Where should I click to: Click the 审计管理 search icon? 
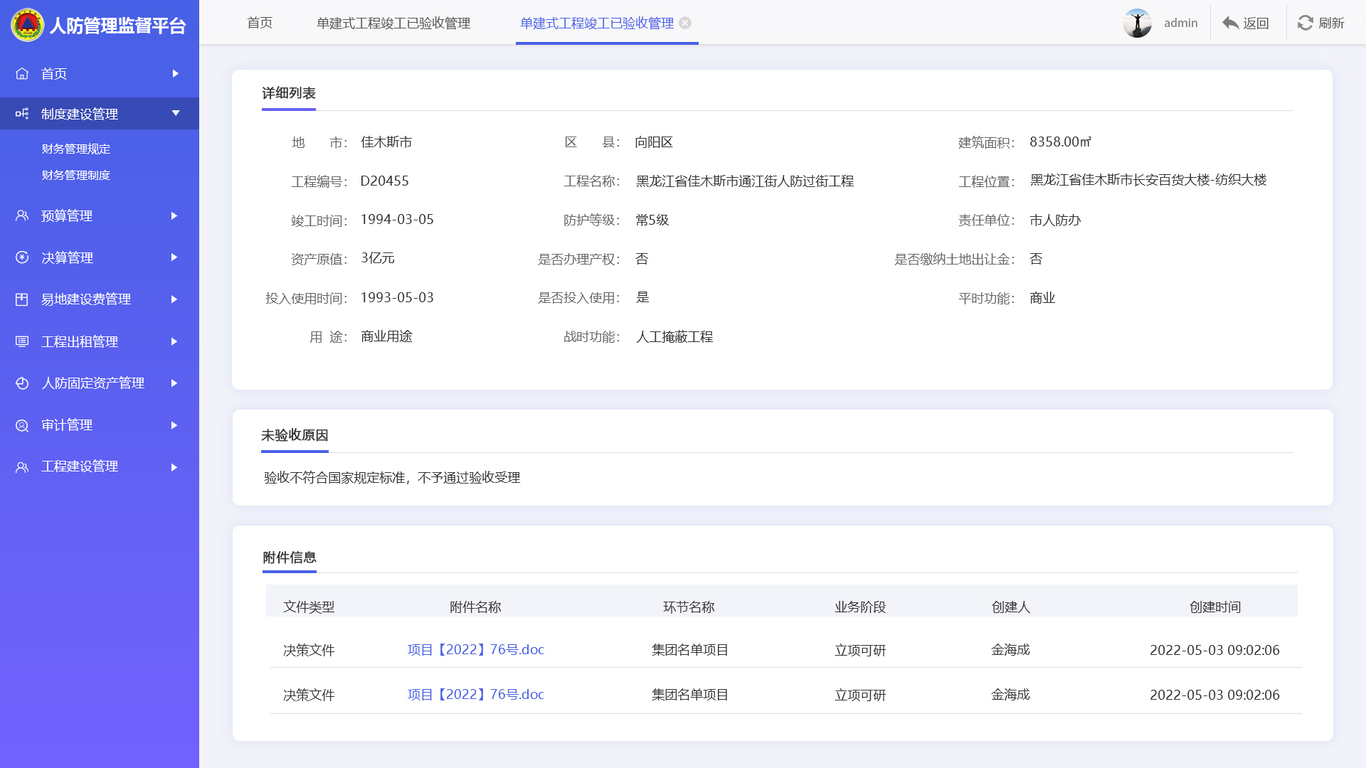(22, 425)
